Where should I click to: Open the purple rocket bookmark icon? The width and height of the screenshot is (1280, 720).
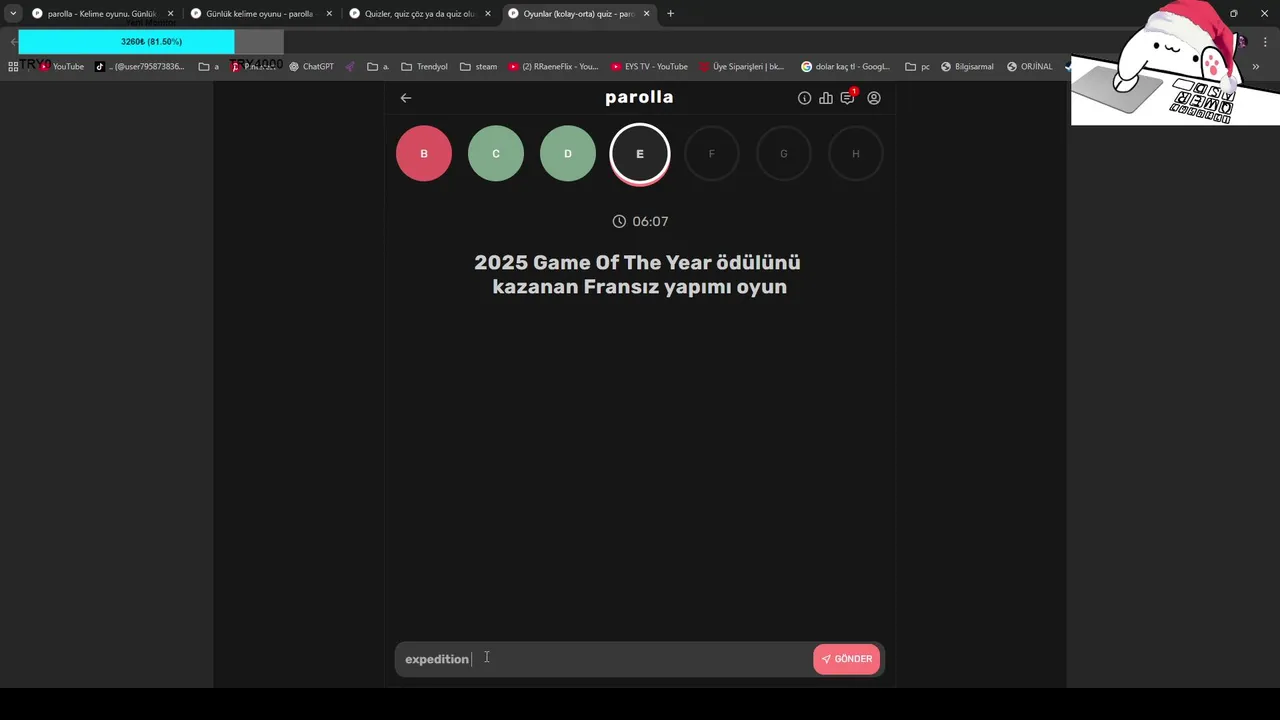350,66
